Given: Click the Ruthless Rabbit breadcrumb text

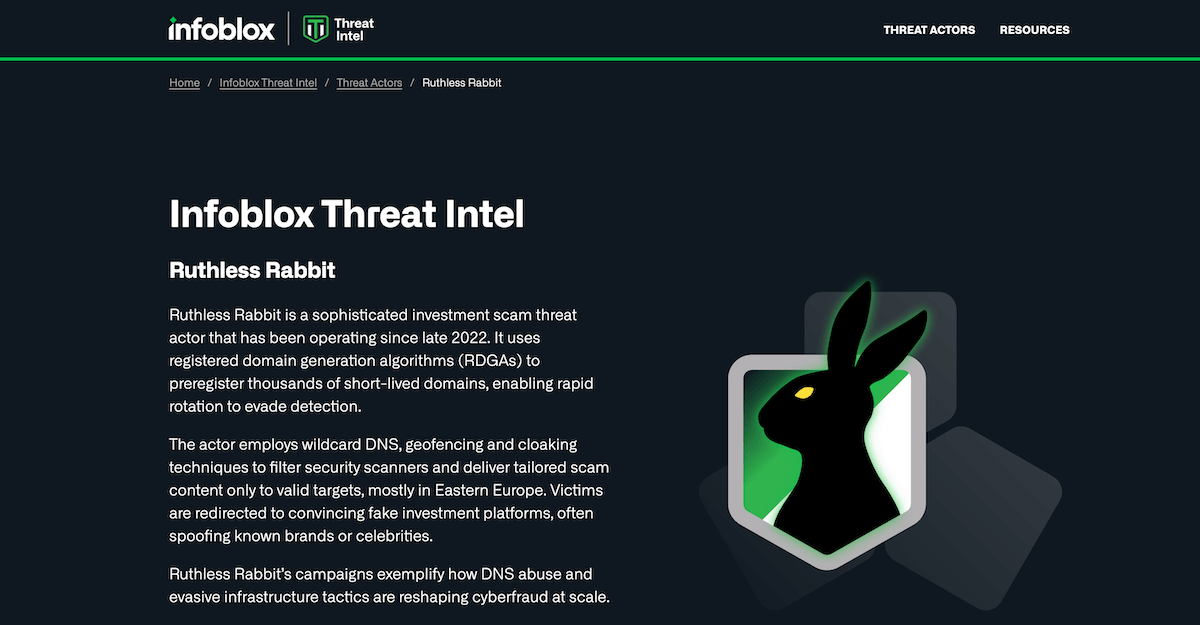Looking at the screenshot, I should (462, 83).
